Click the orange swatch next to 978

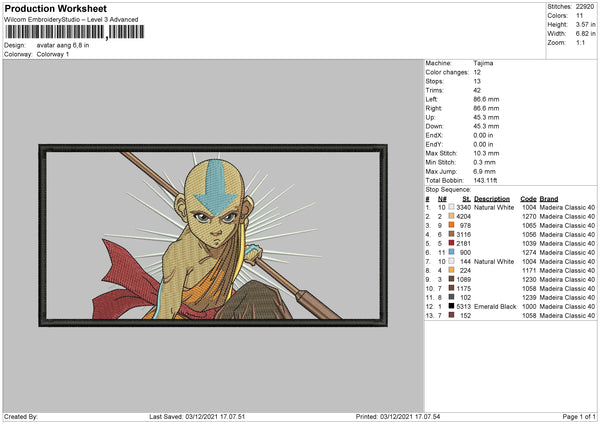tap(452, 225)
